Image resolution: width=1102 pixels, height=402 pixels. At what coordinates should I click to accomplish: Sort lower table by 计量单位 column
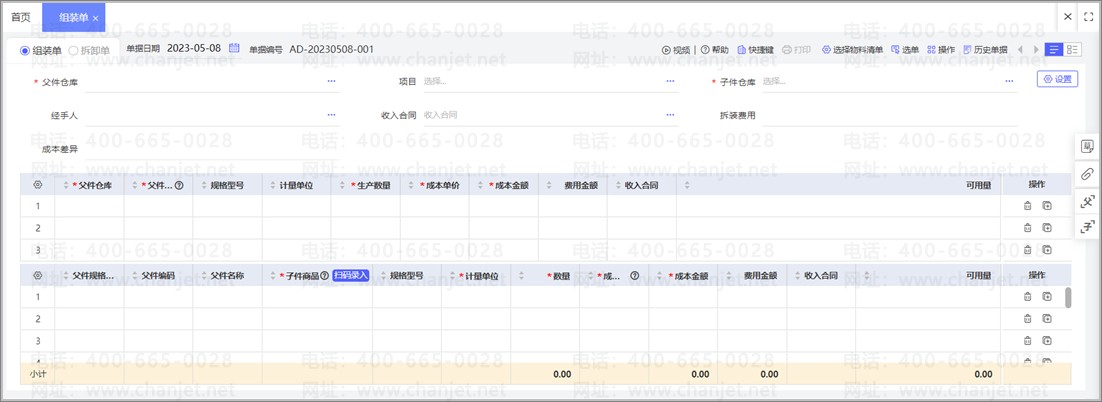[453, 275]
